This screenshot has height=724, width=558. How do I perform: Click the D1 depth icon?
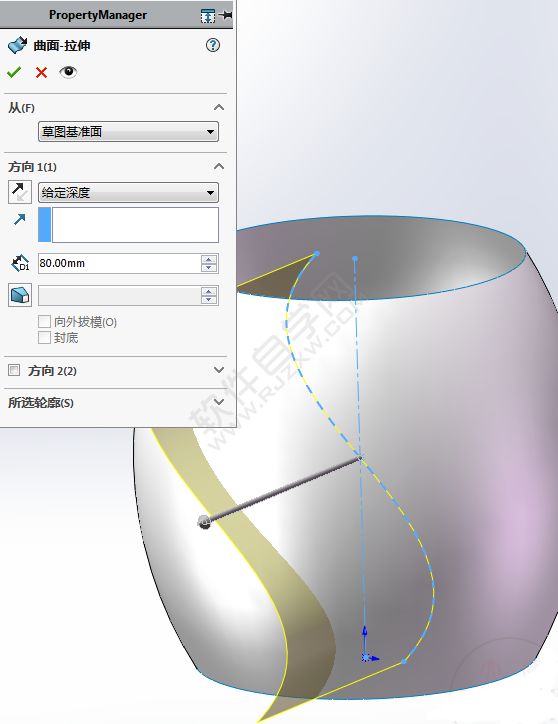[20, 263]
